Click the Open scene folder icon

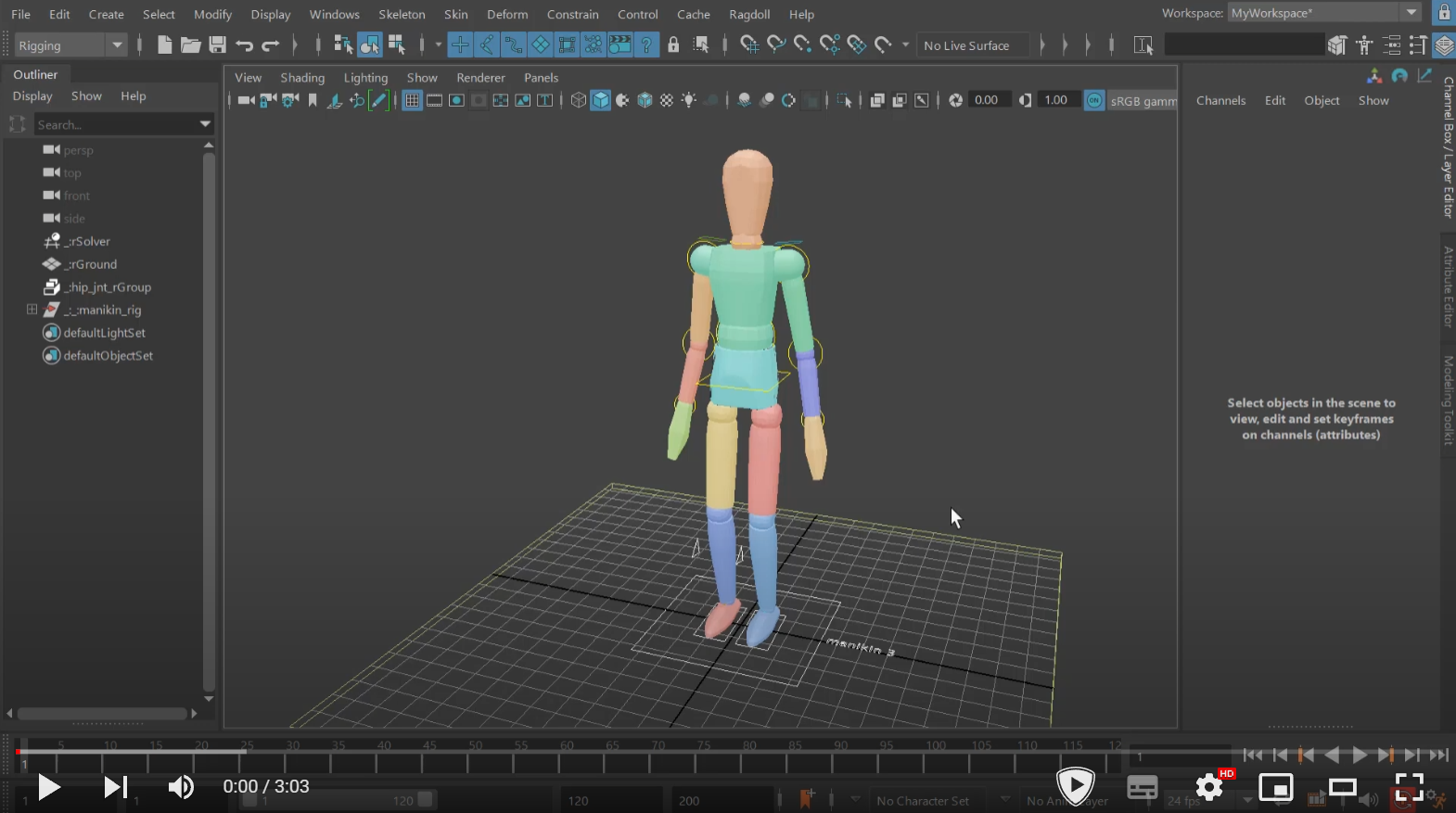tap(191, 44)
